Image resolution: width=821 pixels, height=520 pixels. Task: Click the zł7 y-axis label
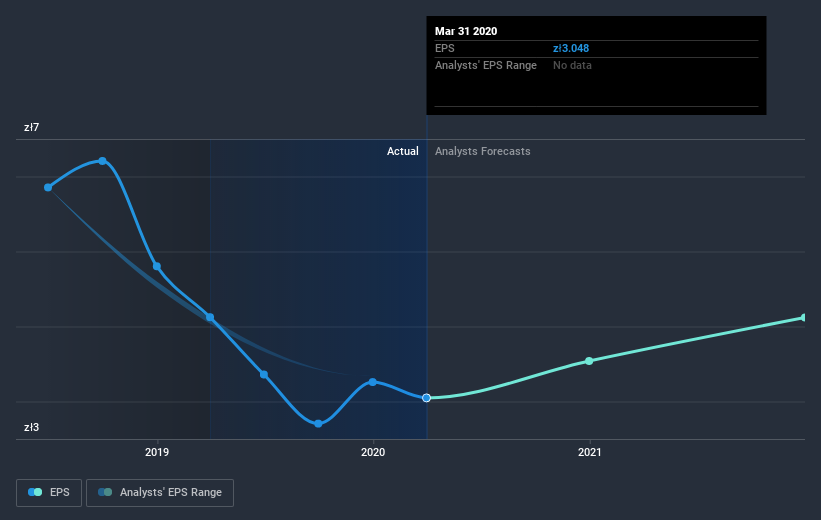(x=31, y=127)
